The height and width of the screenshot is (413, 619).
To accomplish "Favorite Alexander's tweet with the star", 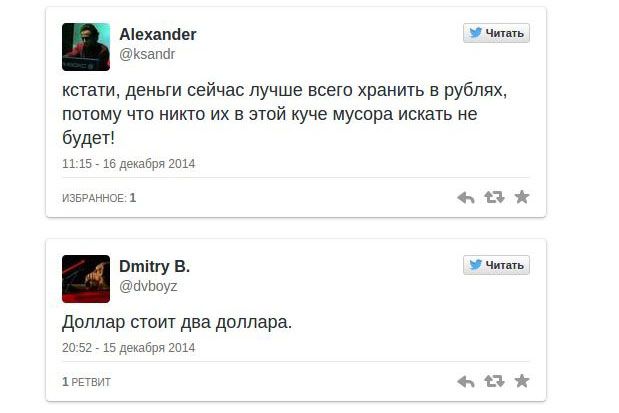I will tap(522, 198).
